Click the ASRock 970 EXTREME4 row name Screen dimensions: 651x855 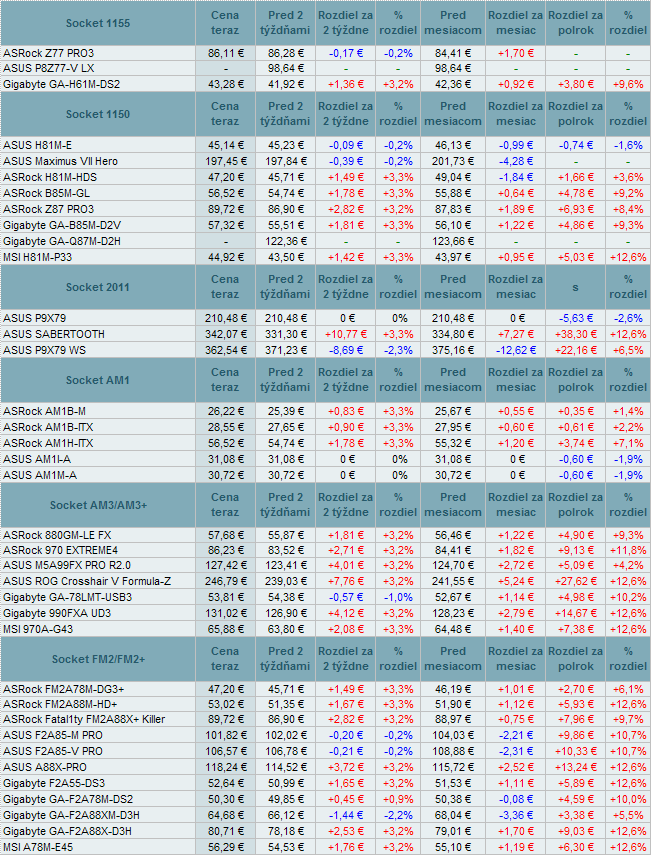(x=61, y=550)
